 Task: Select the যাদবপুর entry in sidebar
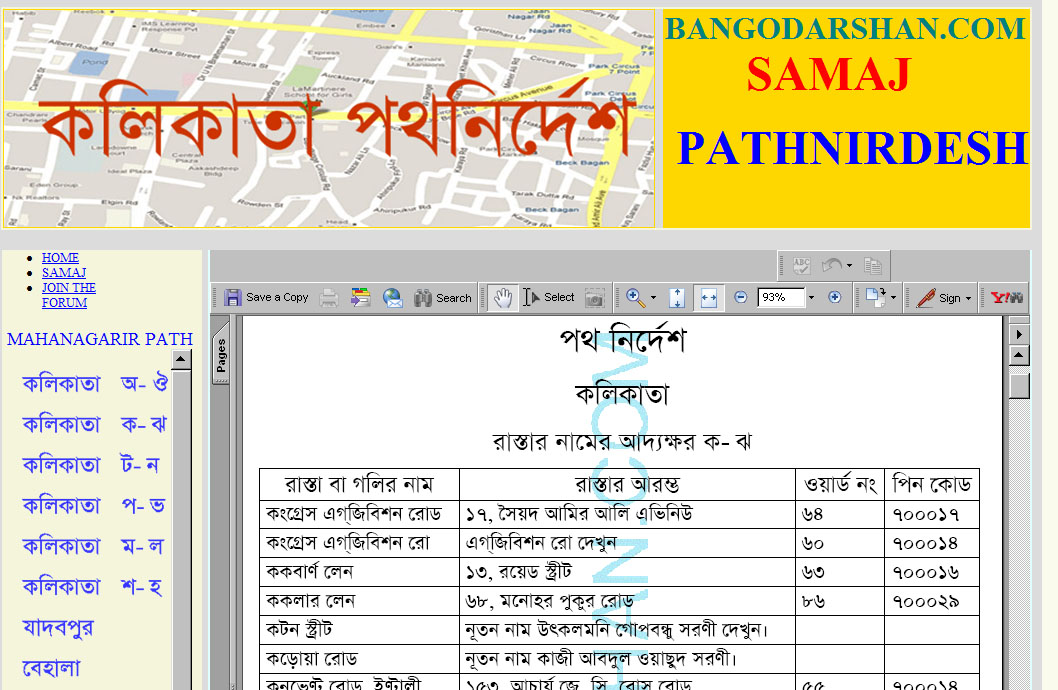(x=58, y=628)
